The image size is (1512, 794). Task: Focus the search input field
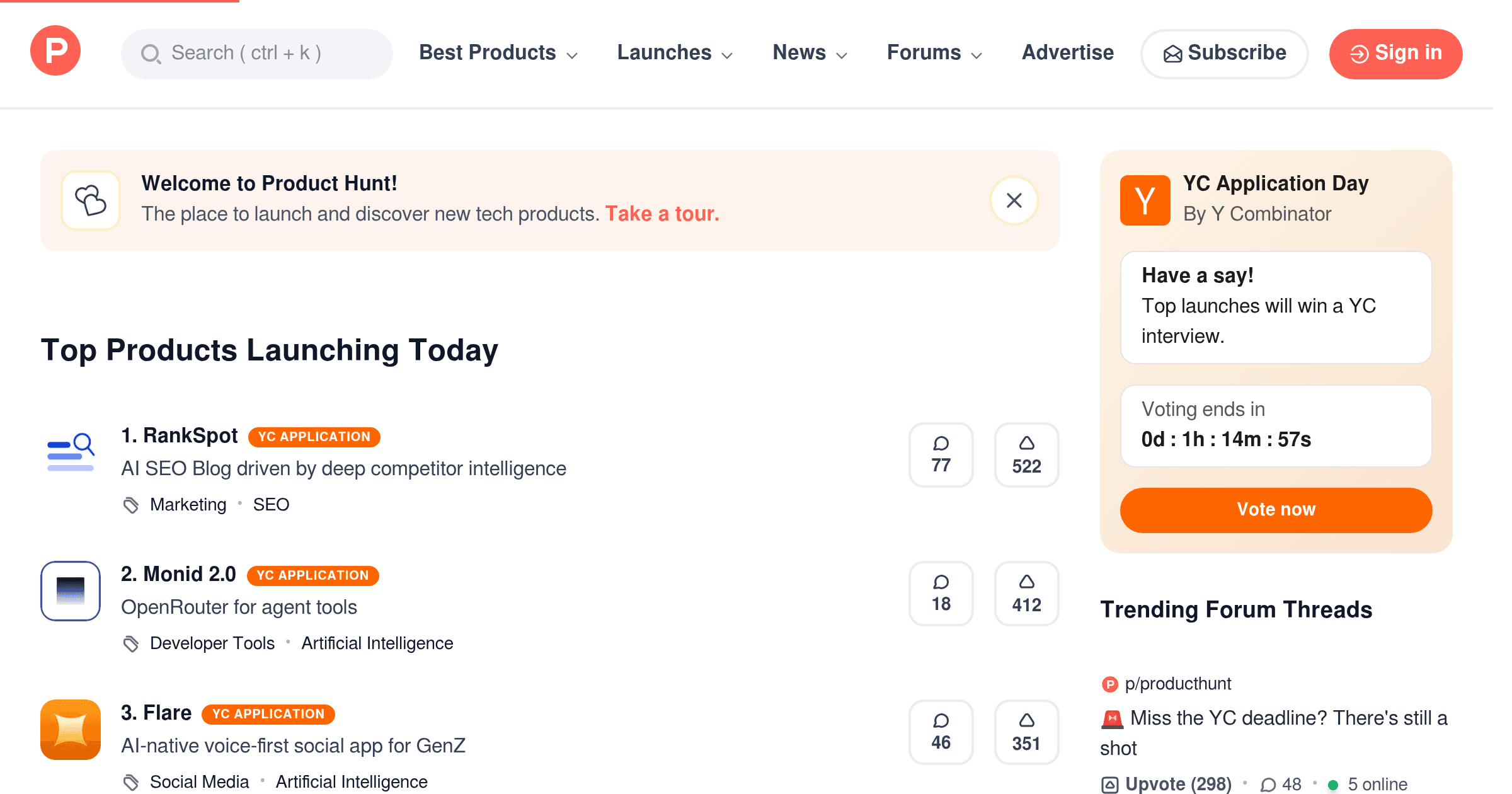click(x=257, y=54)
